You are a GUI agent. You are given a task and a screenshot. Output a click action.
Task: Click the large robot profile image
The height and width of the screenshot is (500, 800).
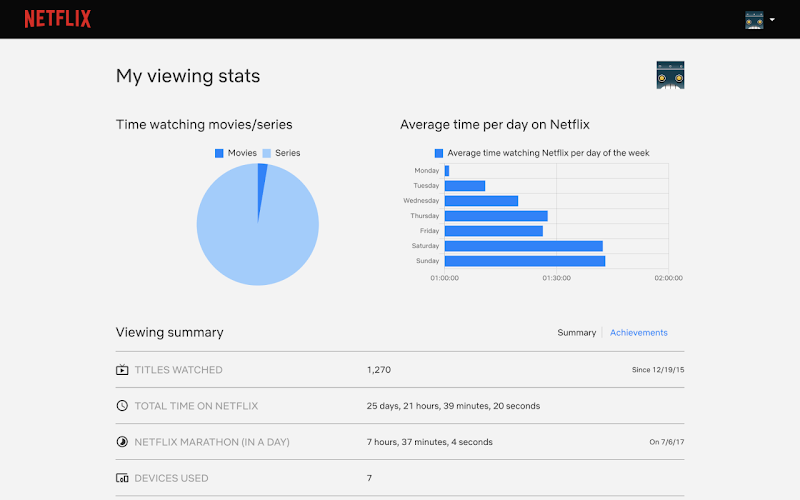pyautogui.click(x=670, y=75)
